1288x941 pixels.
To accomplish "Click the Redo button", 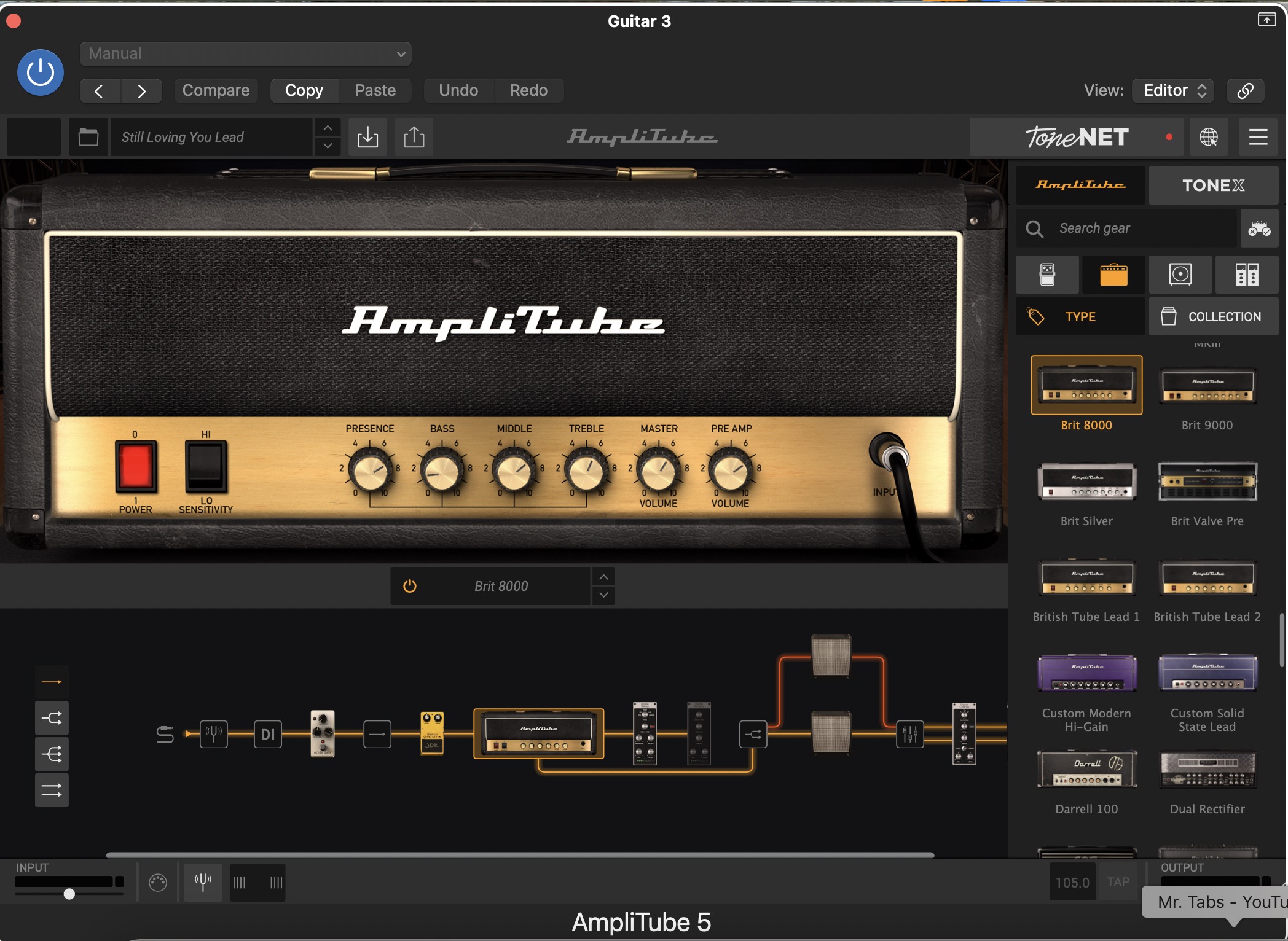I will click(x=528, y=90).
